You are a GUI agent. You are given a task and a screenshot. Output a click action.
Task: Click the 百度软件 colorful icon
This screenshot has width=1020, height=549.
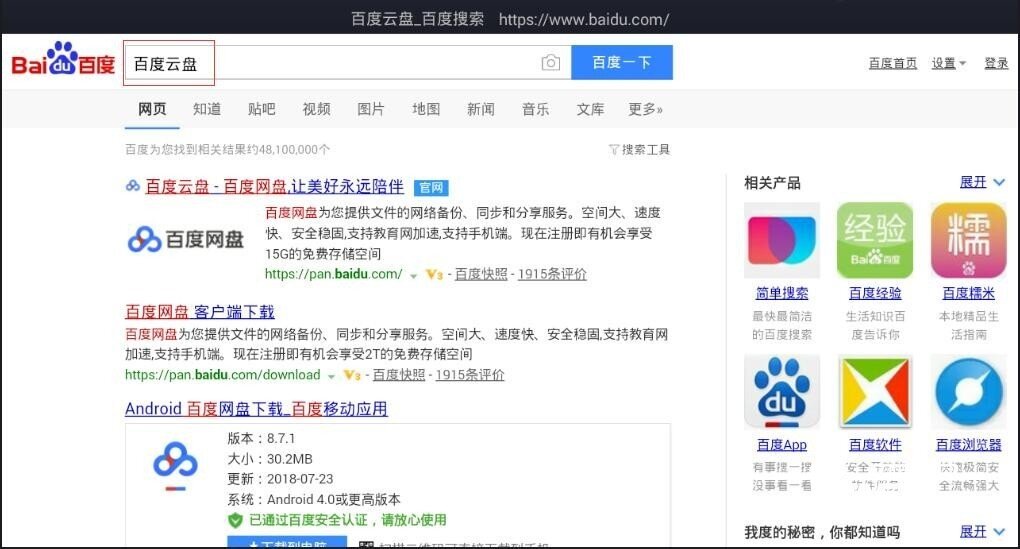pos(875,392)
